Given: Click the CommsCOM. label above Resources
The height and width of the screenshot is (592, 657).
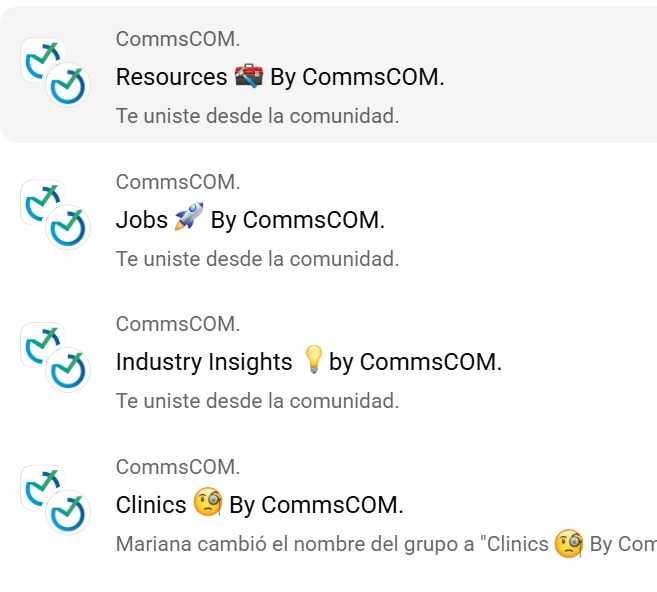Looking at the screenshot, I should click(x=178, y=40).
